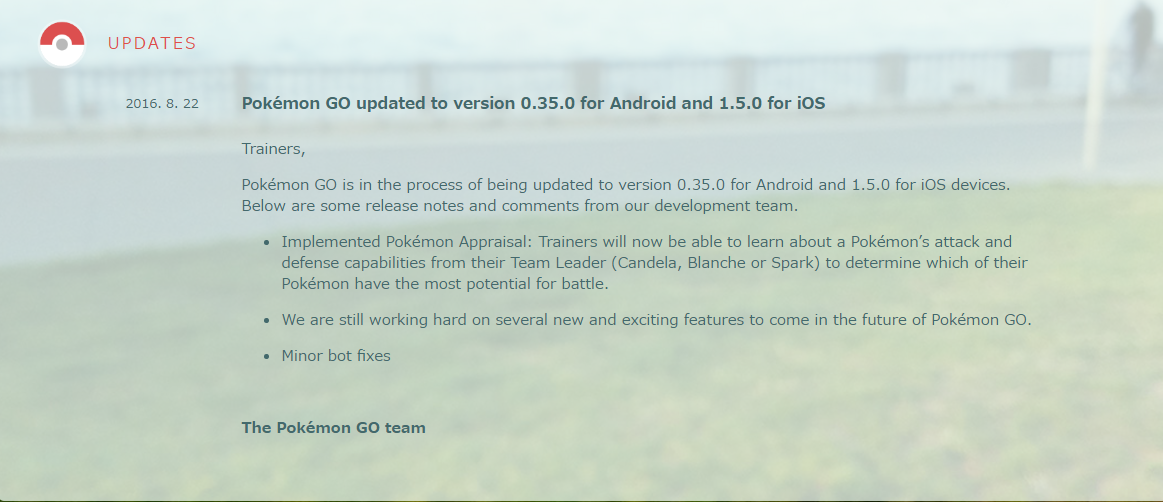Click the bullet dot before "We are still working"
The image size is (1163, 502).
pos(267,321)
